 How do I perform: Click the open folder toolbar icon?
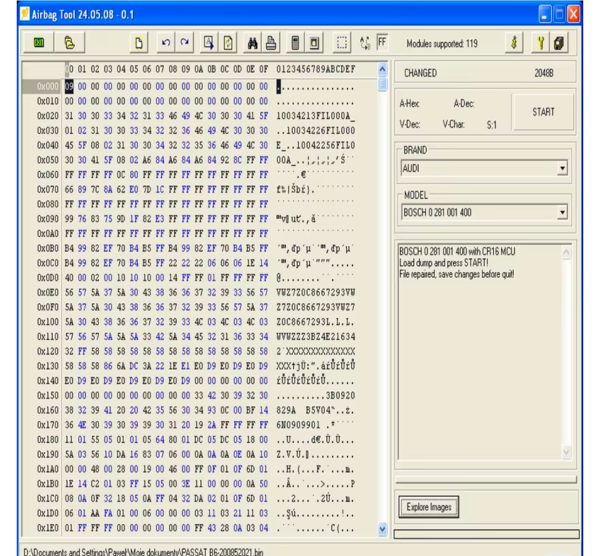(x=69, y=44)
